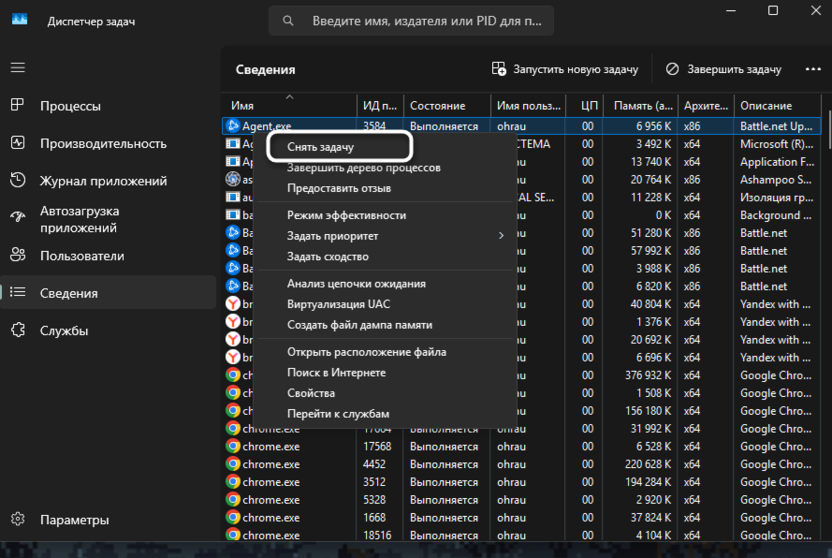Click process icon in the 3 492 K Microsoft row
This screenshot has height=558, width=832.
click(232, 144)
